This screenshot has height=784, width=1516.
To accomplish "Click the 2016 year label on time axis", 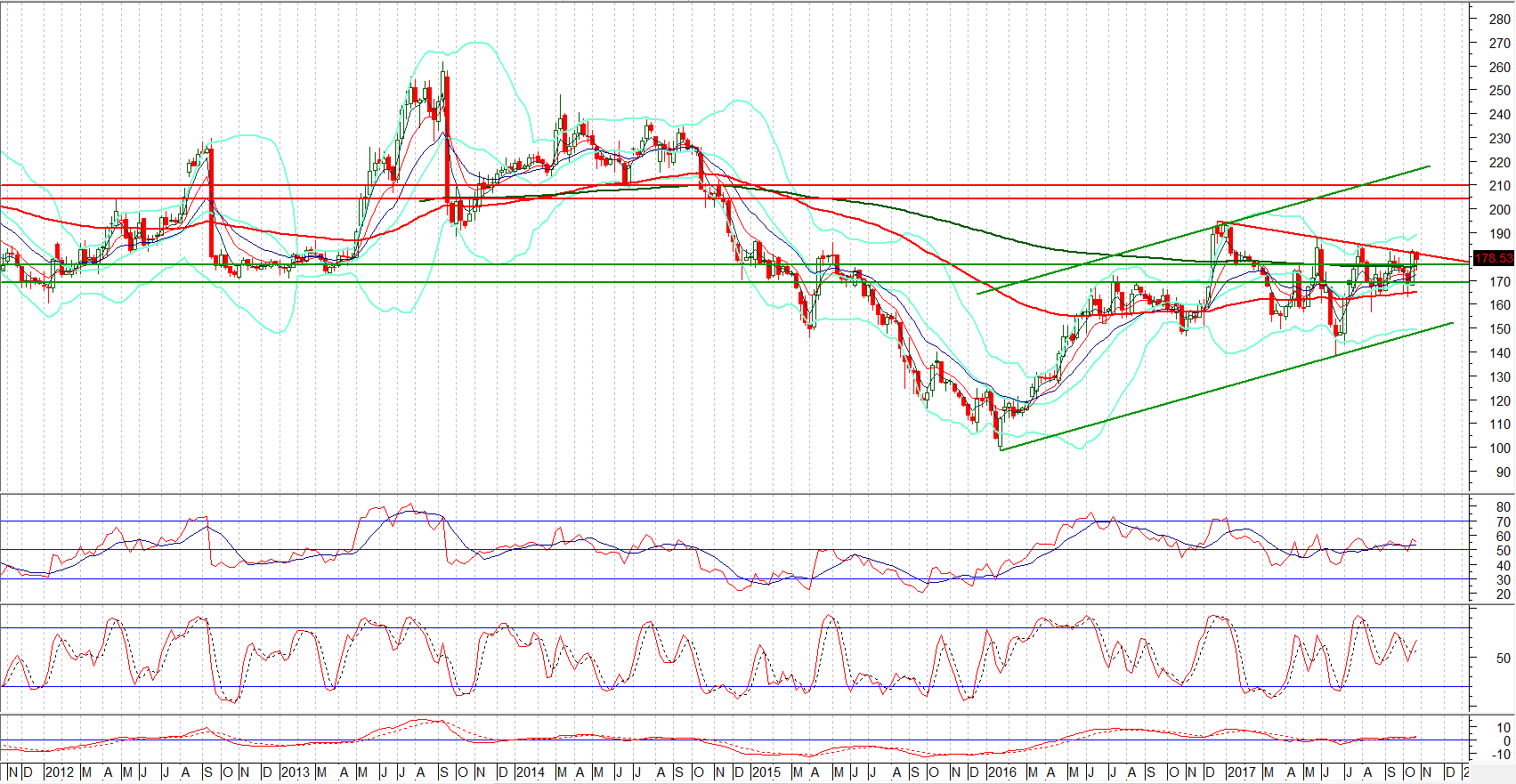I will [x=1001, y=772].
